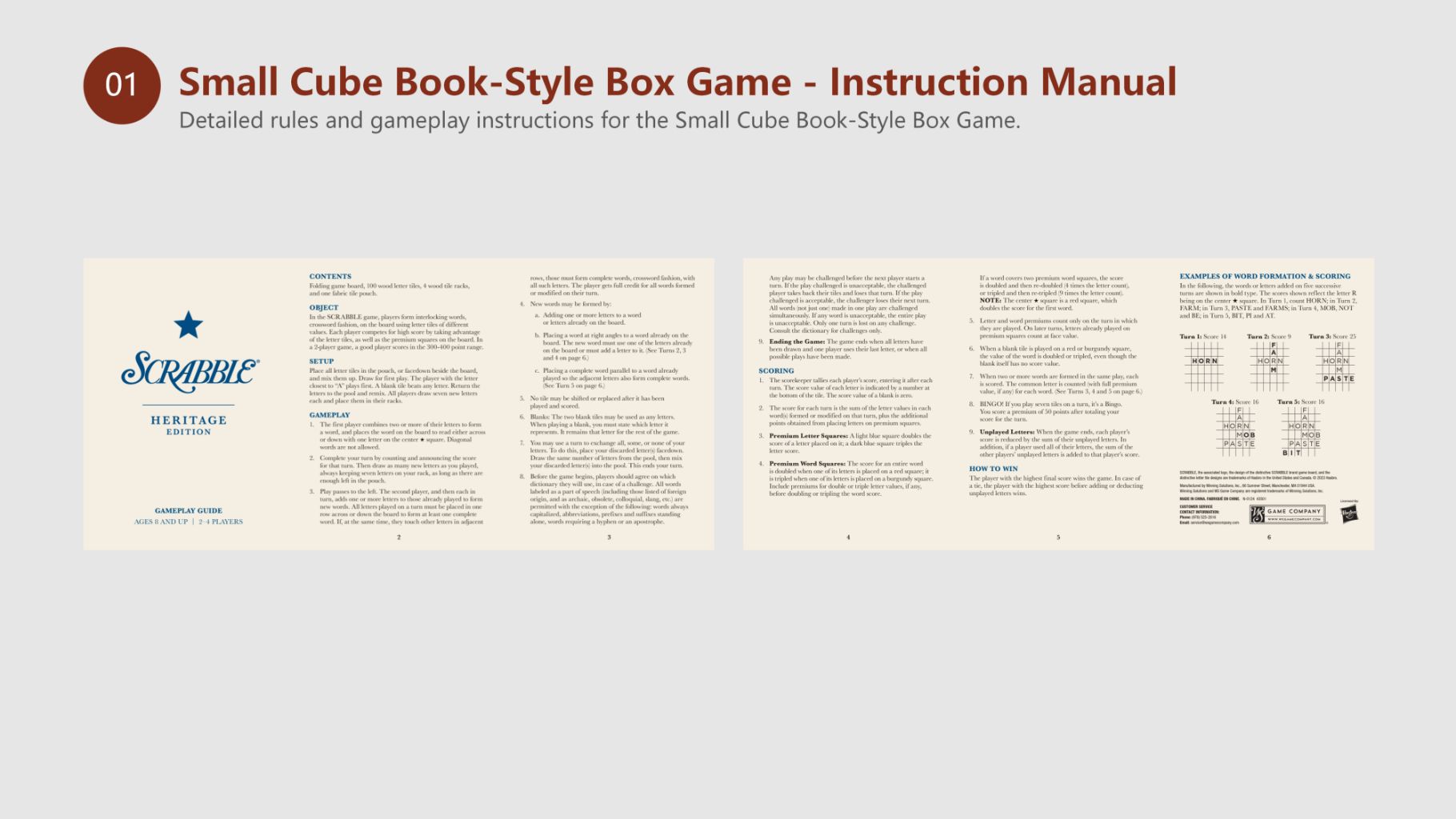Click the blue star above SCRABBLE logo
The image size is (1456, 819).
click(188, 325)
